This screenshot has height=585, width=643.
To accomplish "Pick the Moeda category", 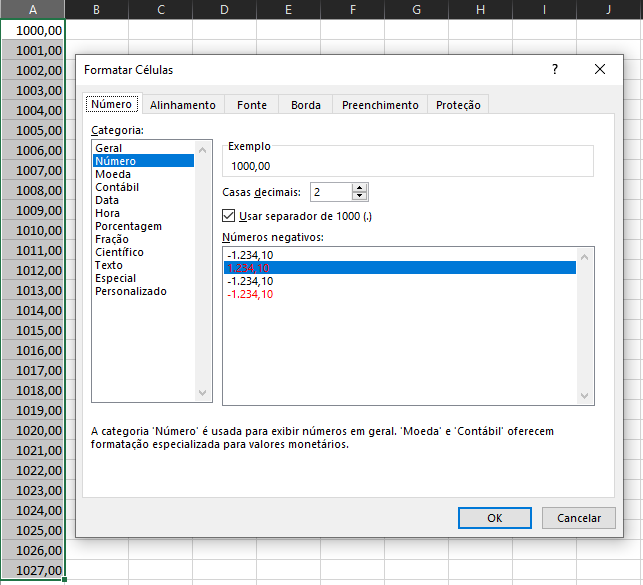I will tap(144, 174).
